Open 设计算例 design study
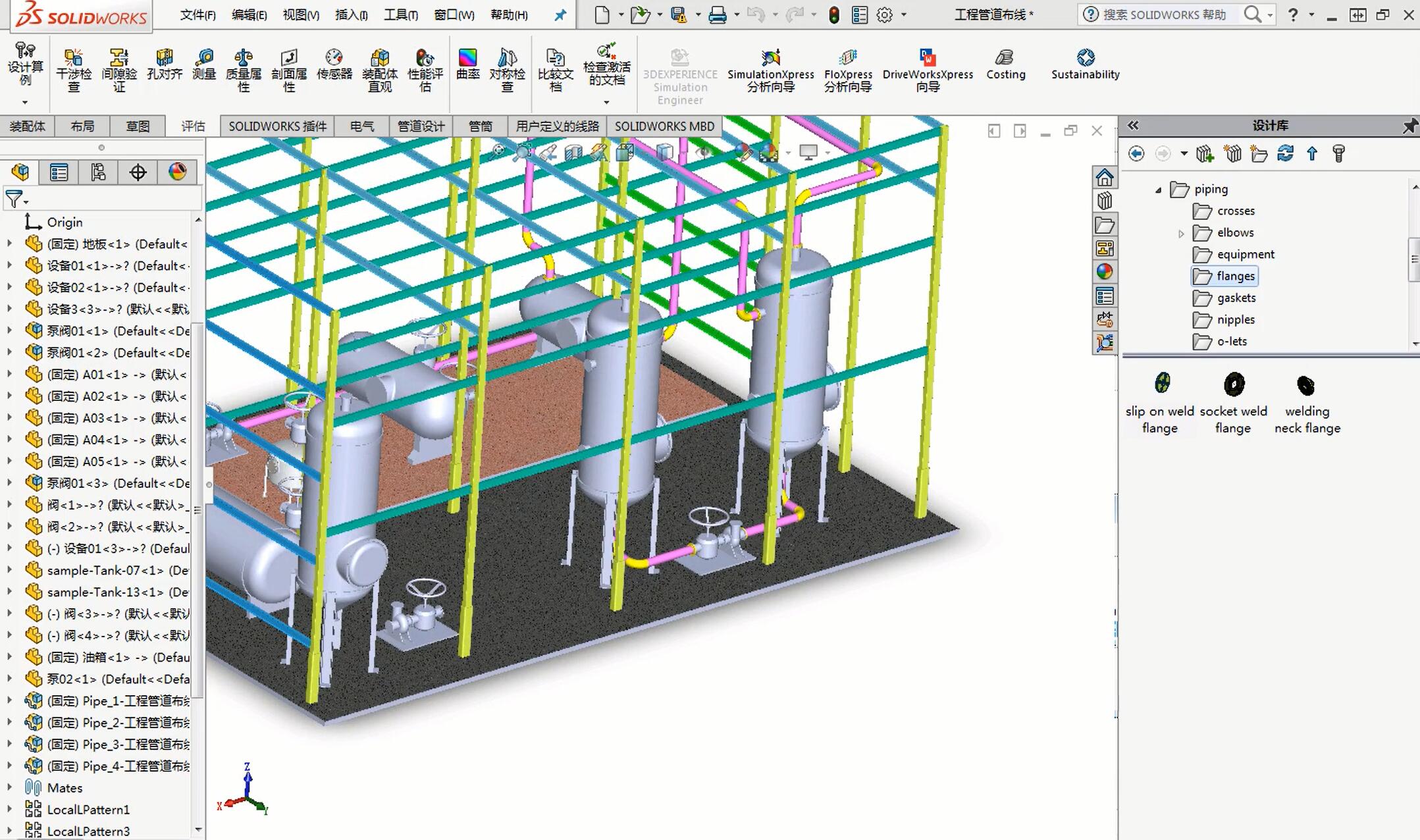 click(25, 64)
